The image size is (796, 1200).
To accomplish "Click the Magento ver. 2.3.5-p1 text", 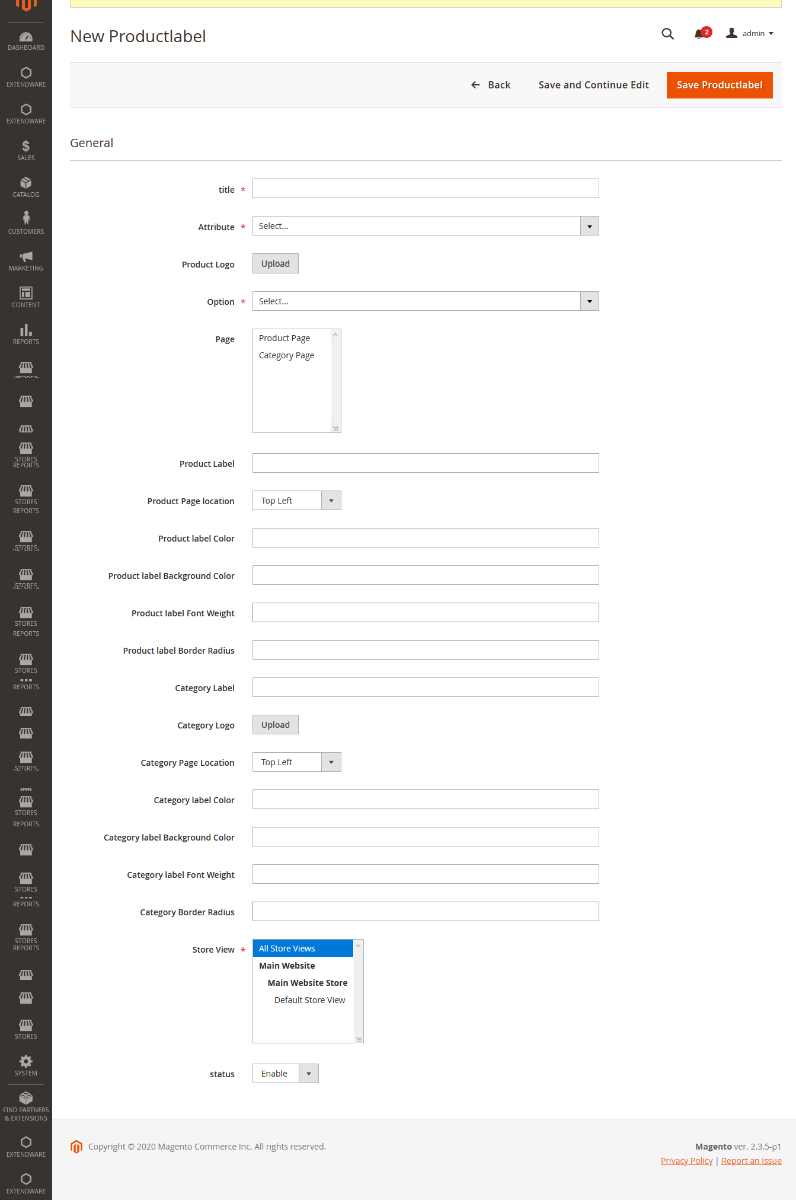I will (738, 1146).
